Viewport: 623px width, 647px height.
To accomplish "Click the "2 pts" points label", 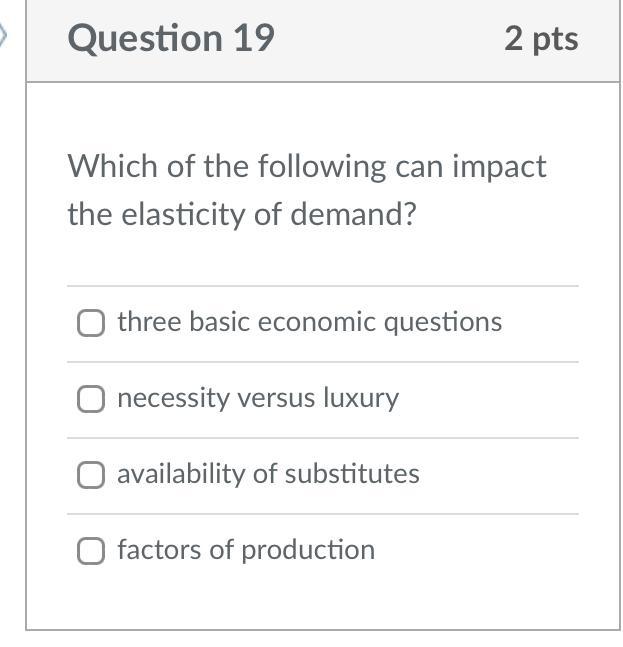I will (x=541, y=38).
